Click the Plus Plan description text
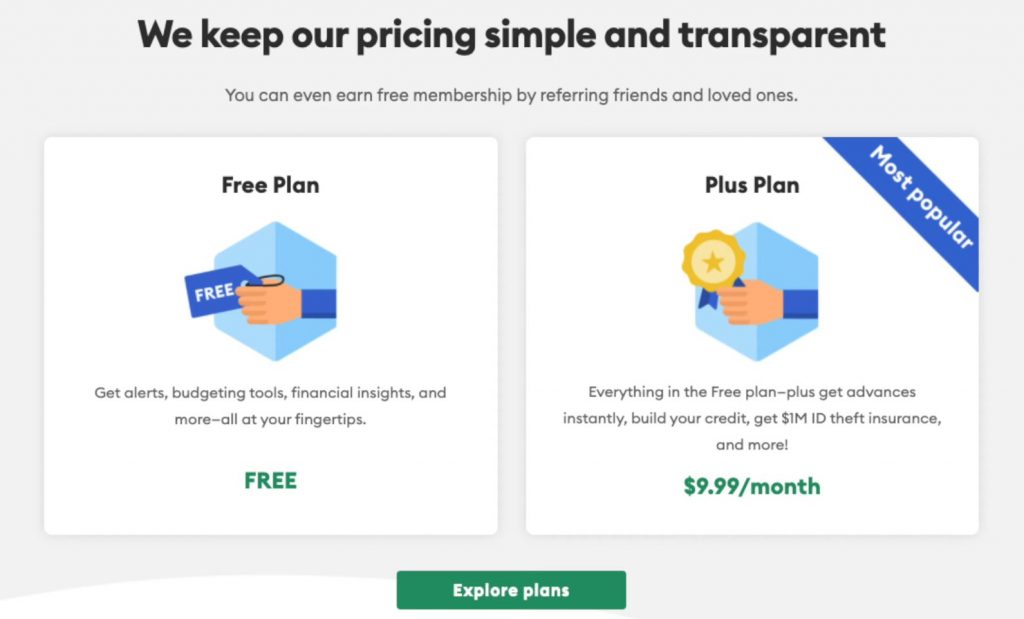Viewport: 1024px width, 619px height. pos(752,418)
